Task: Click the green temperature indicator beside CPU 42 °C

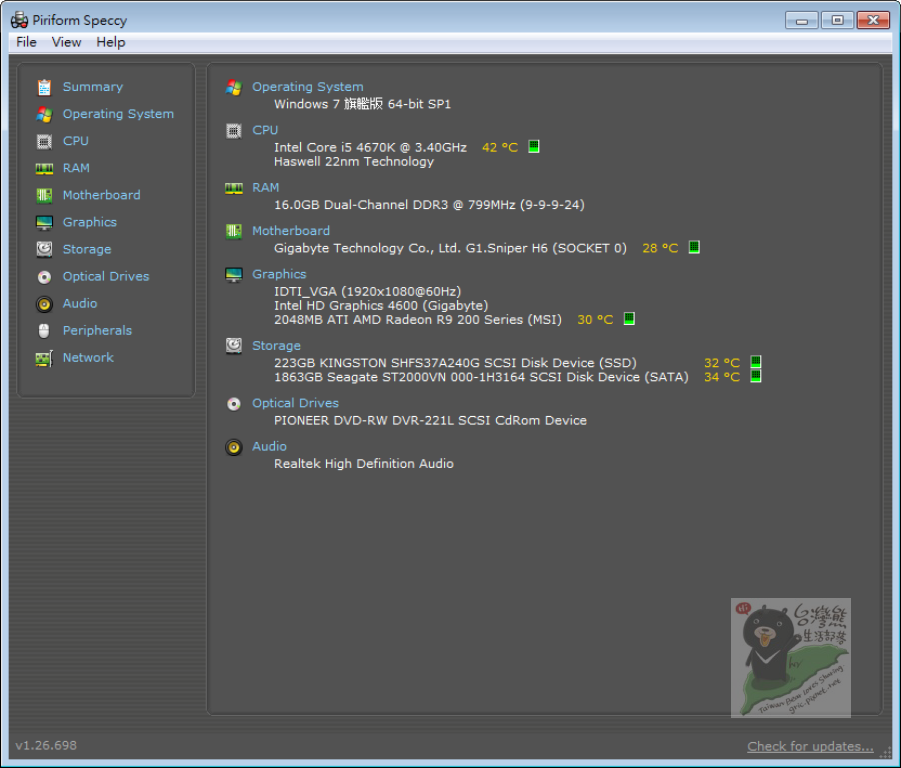Action: 534,146
